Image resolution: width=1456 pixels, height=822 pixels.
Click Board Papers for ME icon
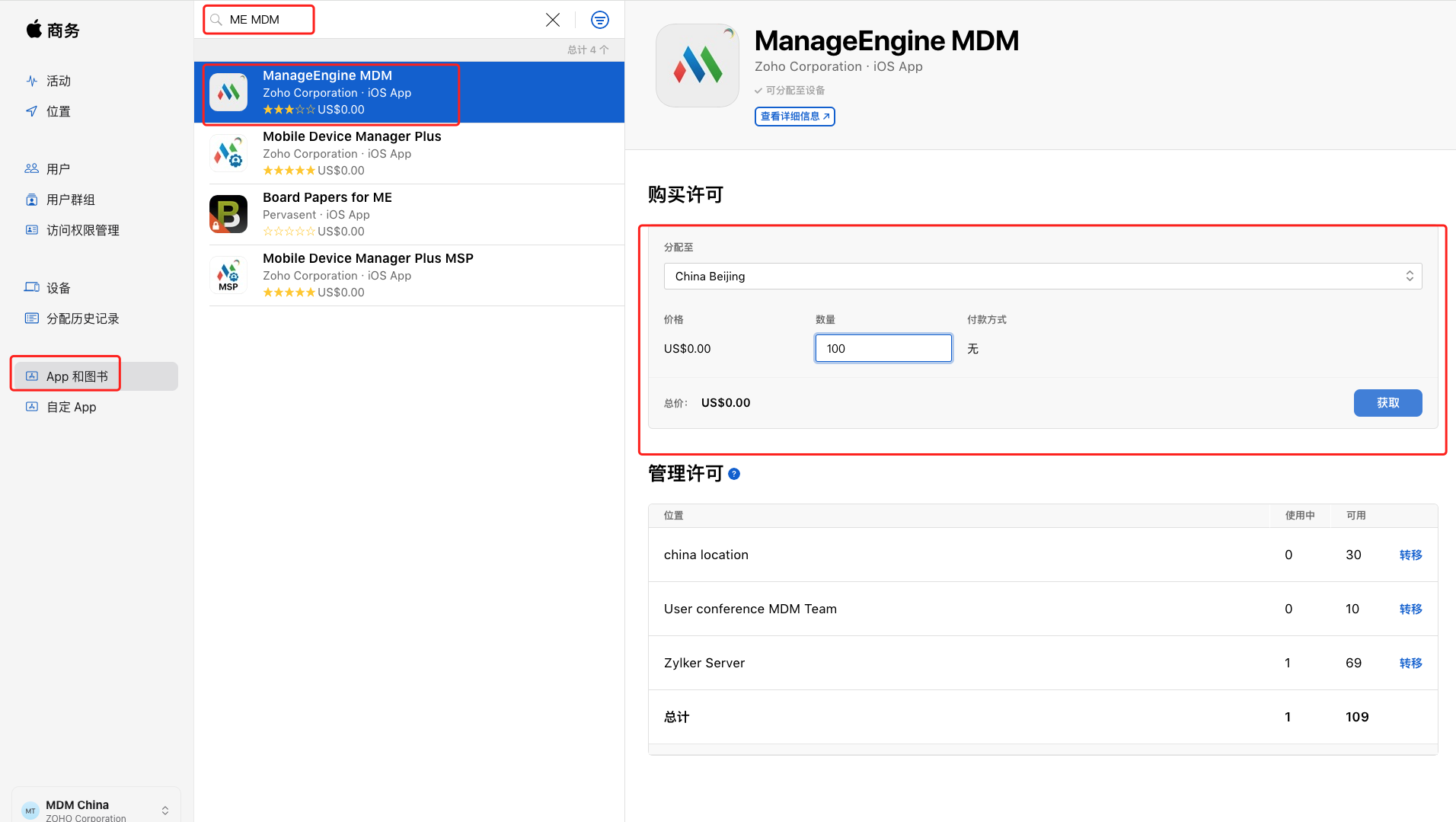[228, 214]
